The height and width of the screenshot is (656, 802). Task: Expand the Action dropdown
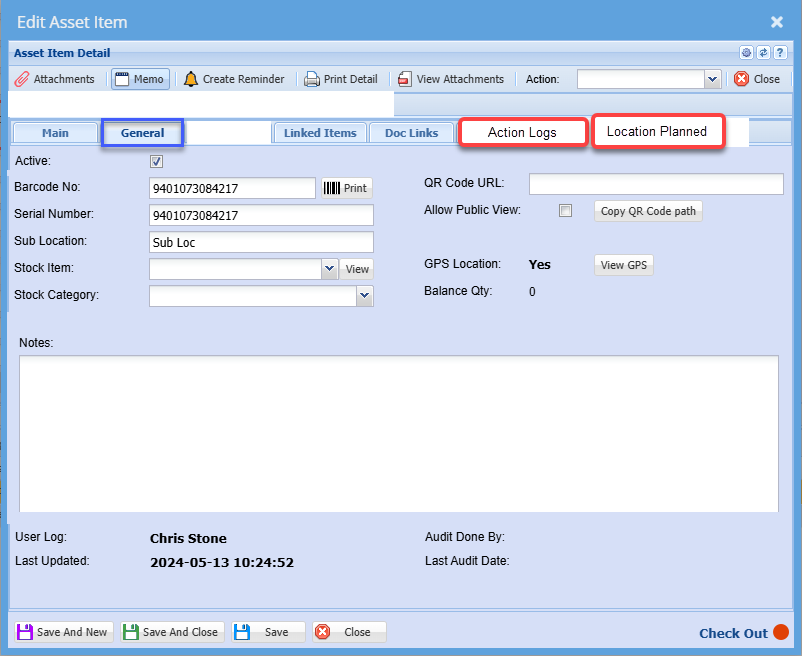[712, 79]
